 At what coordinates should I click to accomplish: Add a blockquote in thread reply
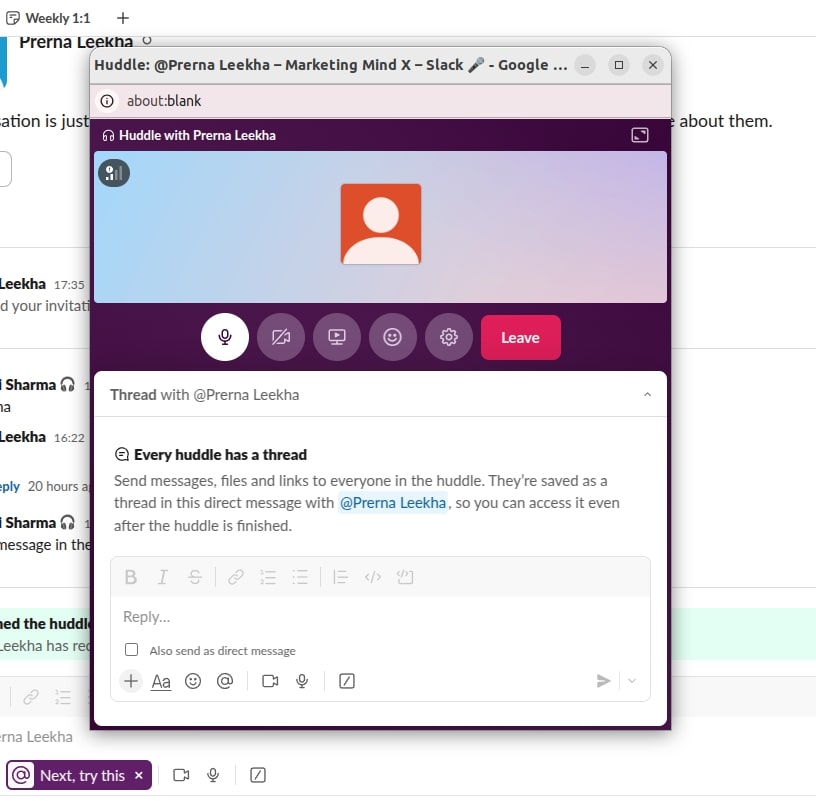pyautogui.click(x=340, y=577)
